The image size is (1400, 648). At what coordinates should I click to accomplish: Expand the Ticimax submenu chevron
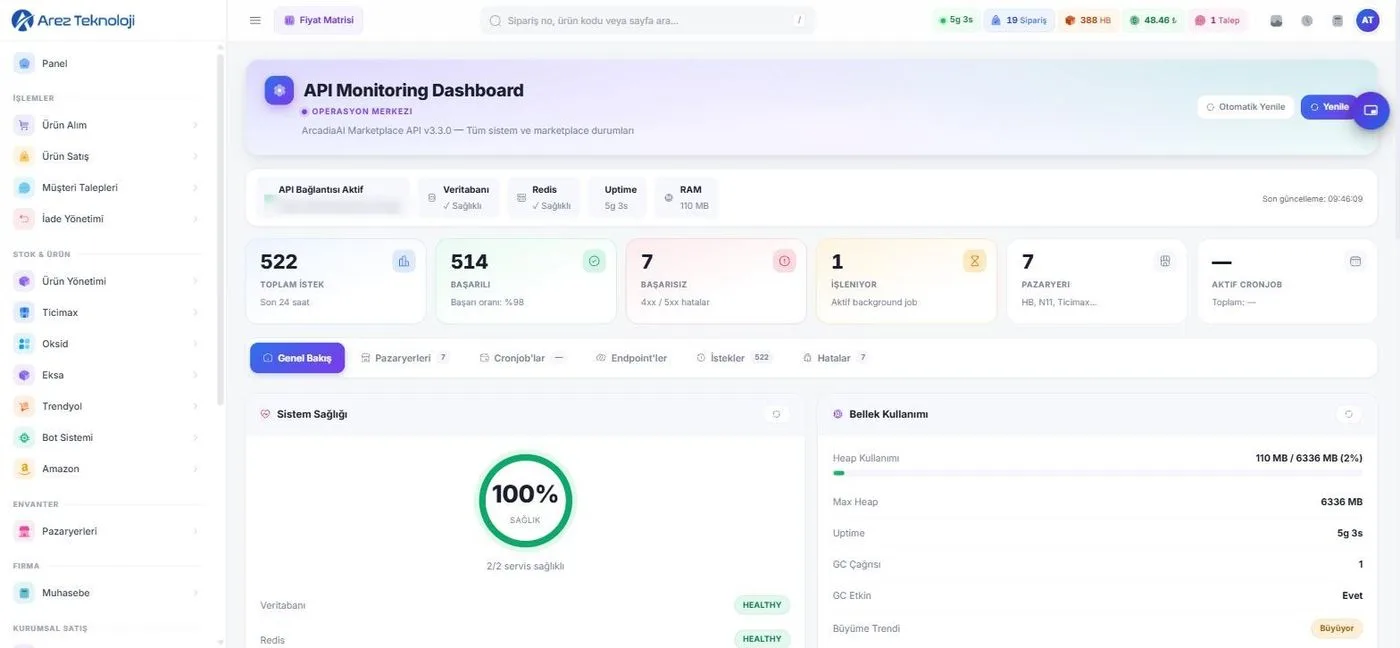(195, 312)
